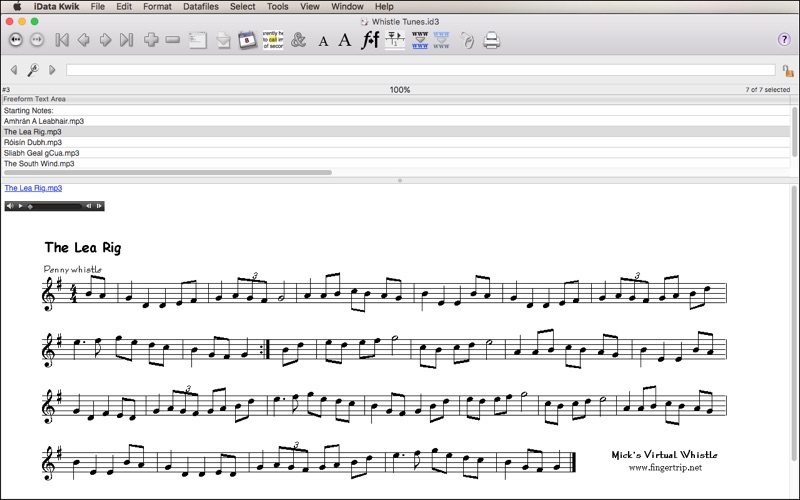The image size is (800, 500).
Task: Click the go forward history arrow icon
Action: (37, 40)
